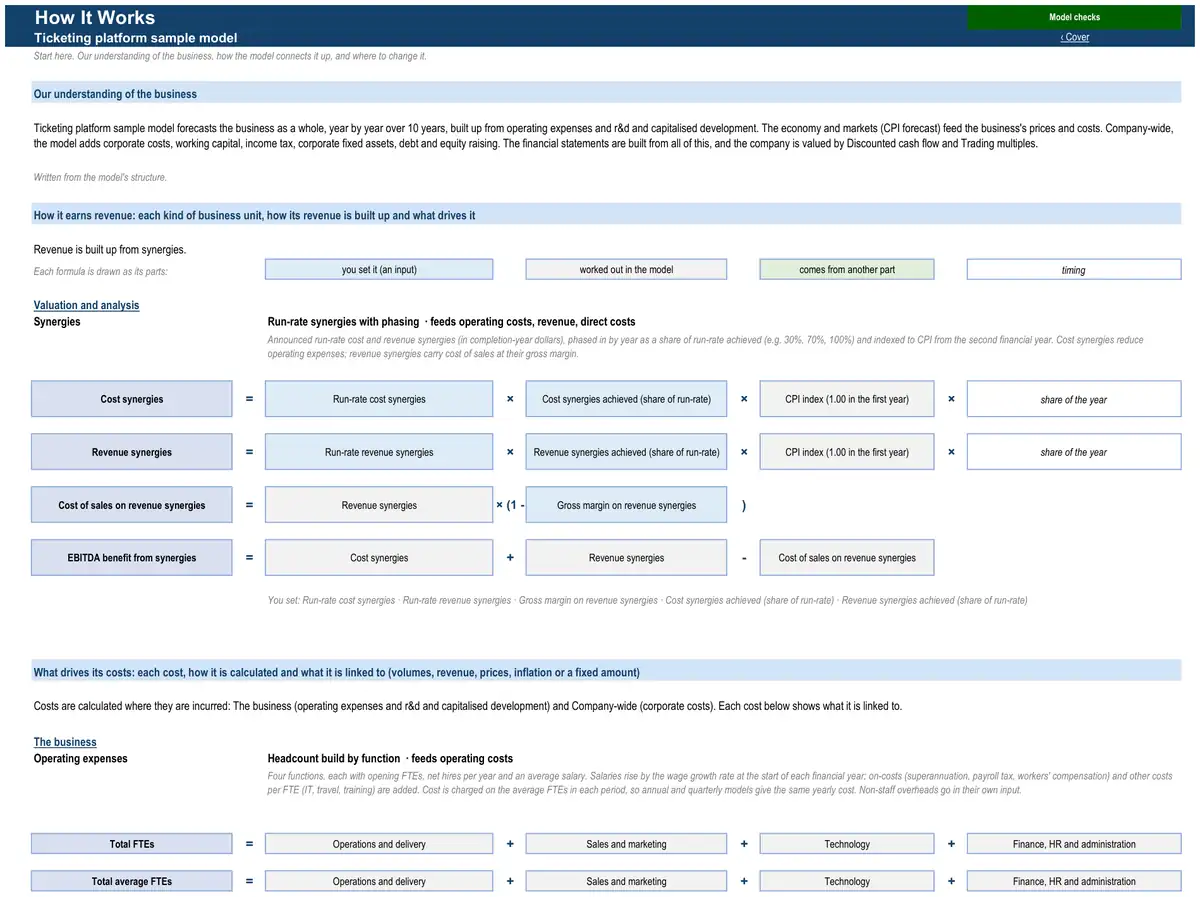This screenshot has height=897, width=1200.
Task: Click 'Operations and delivery' in Total FTEs row
Action: pyautogui.click(x=379, y=844)
